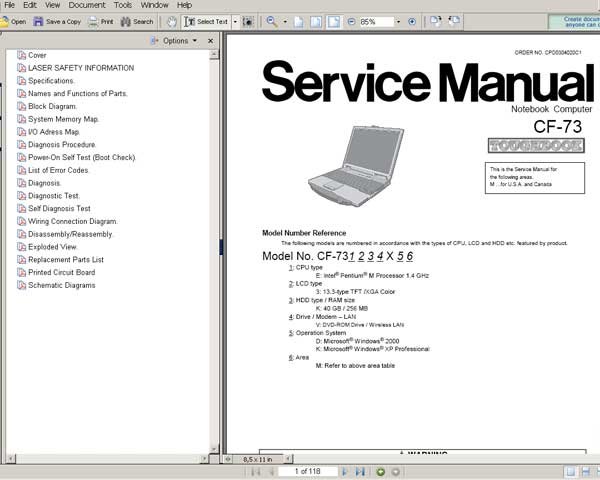Go to the next view gray button
Viewport: 600px width, 480px height.
pos(396,472)
